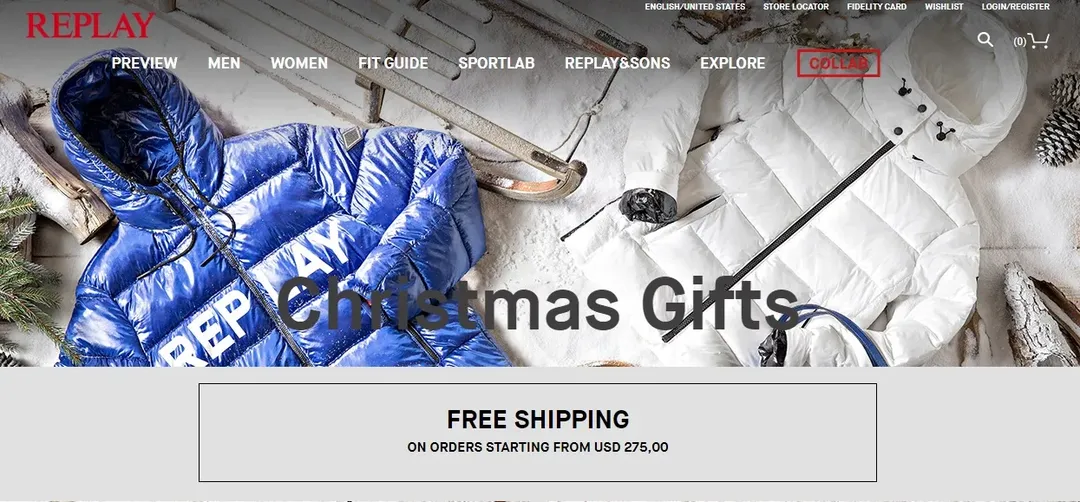Open the WOMEN menu

click(x=299, y=63)
